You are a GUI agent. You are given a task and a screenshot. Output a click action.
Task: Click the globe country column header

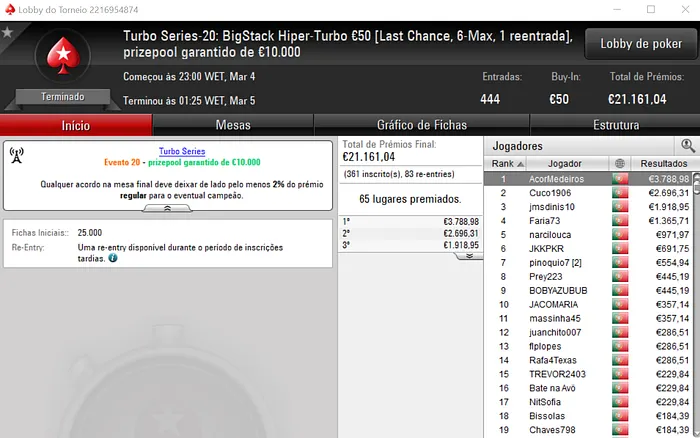620,163
